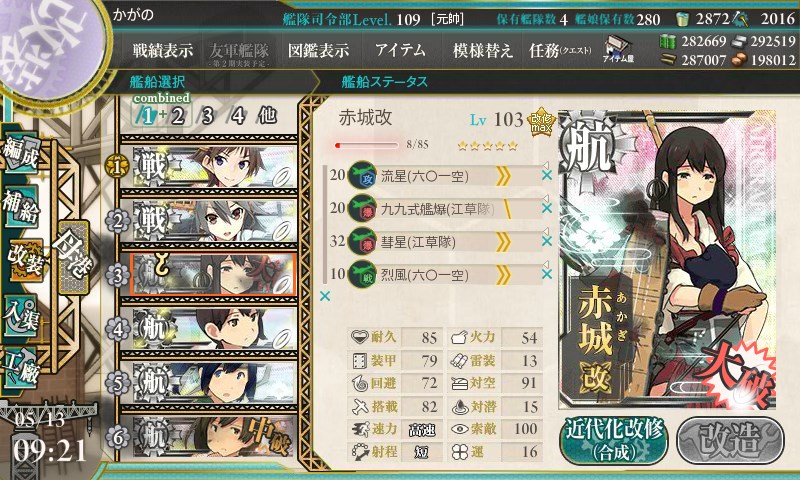The width and height of the screenshot is (800, 480).
Task: Return to 母港 home port button
Action: click(x=73, y=258)
